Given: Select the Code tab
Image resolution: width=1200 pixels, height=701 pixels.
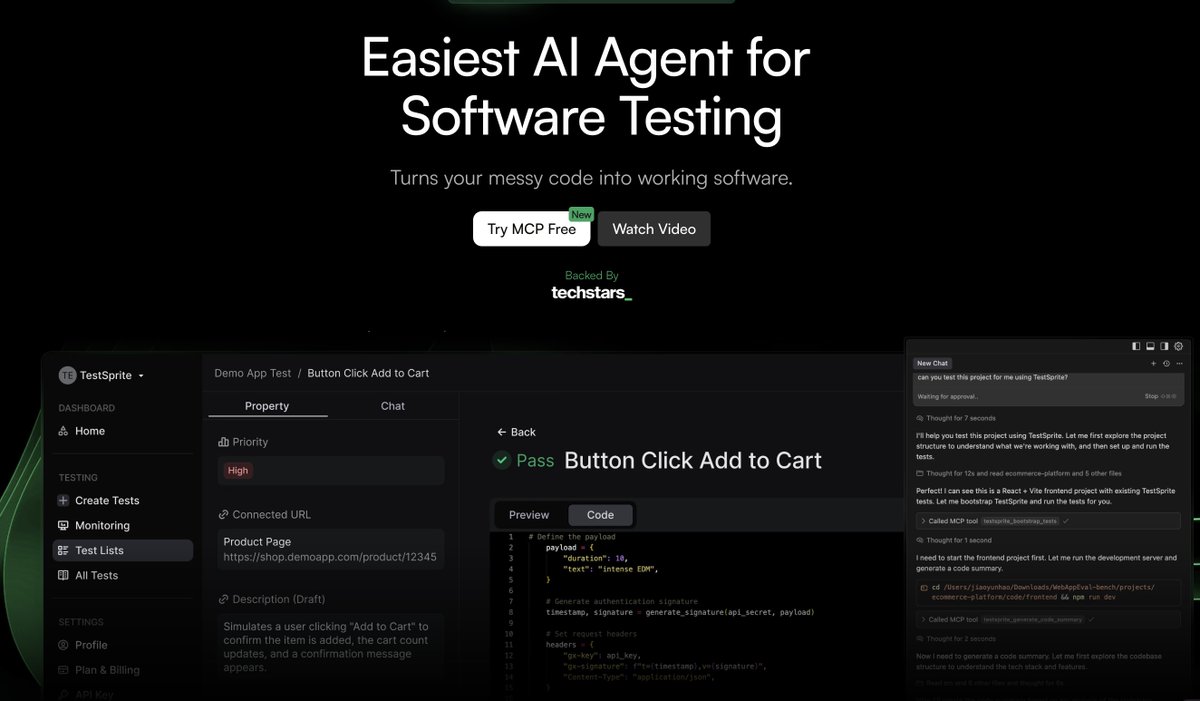Looking at the screenshot, I should pos(600,515).
